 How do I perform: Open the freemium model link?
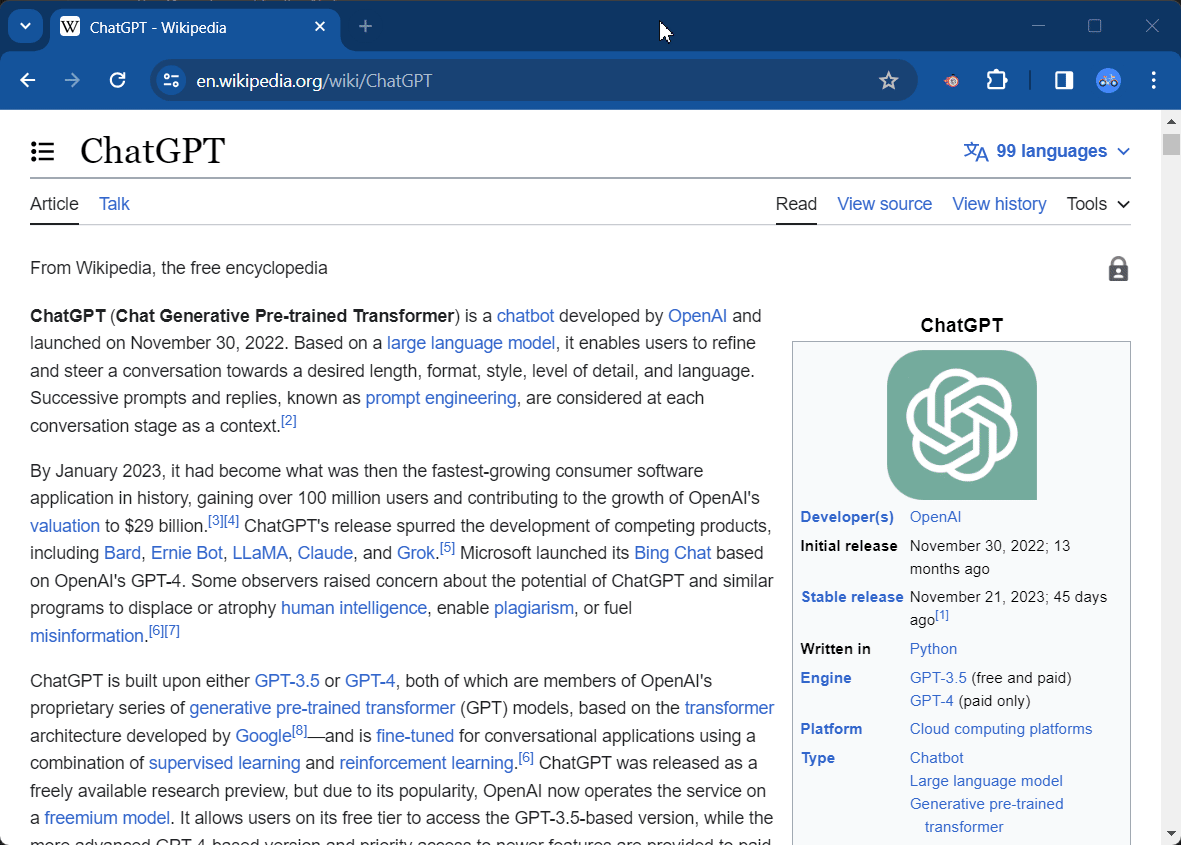107,818
